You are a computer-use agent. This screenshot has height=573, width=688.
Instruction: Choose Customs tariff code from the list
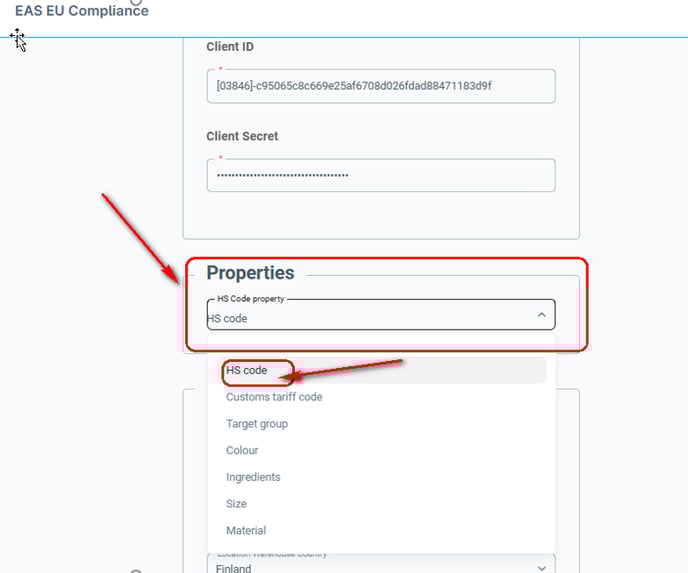[x=381, y=397]
